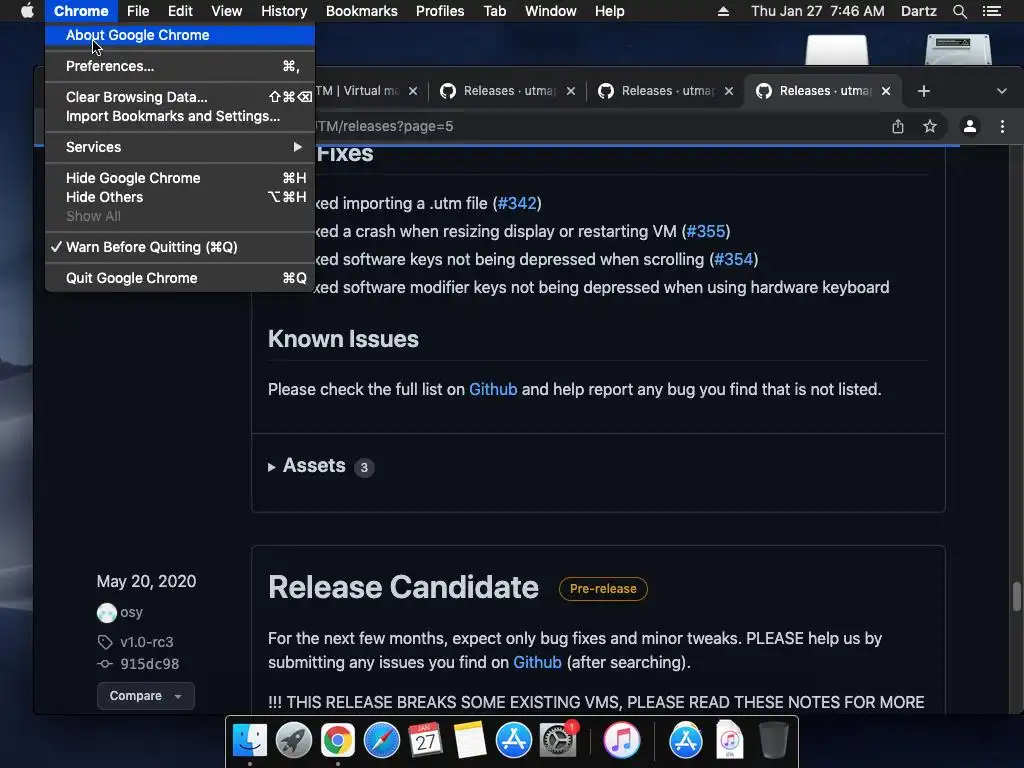Open the View menu
Screen dimensions: 1024x768
click(x=227, y=11)
